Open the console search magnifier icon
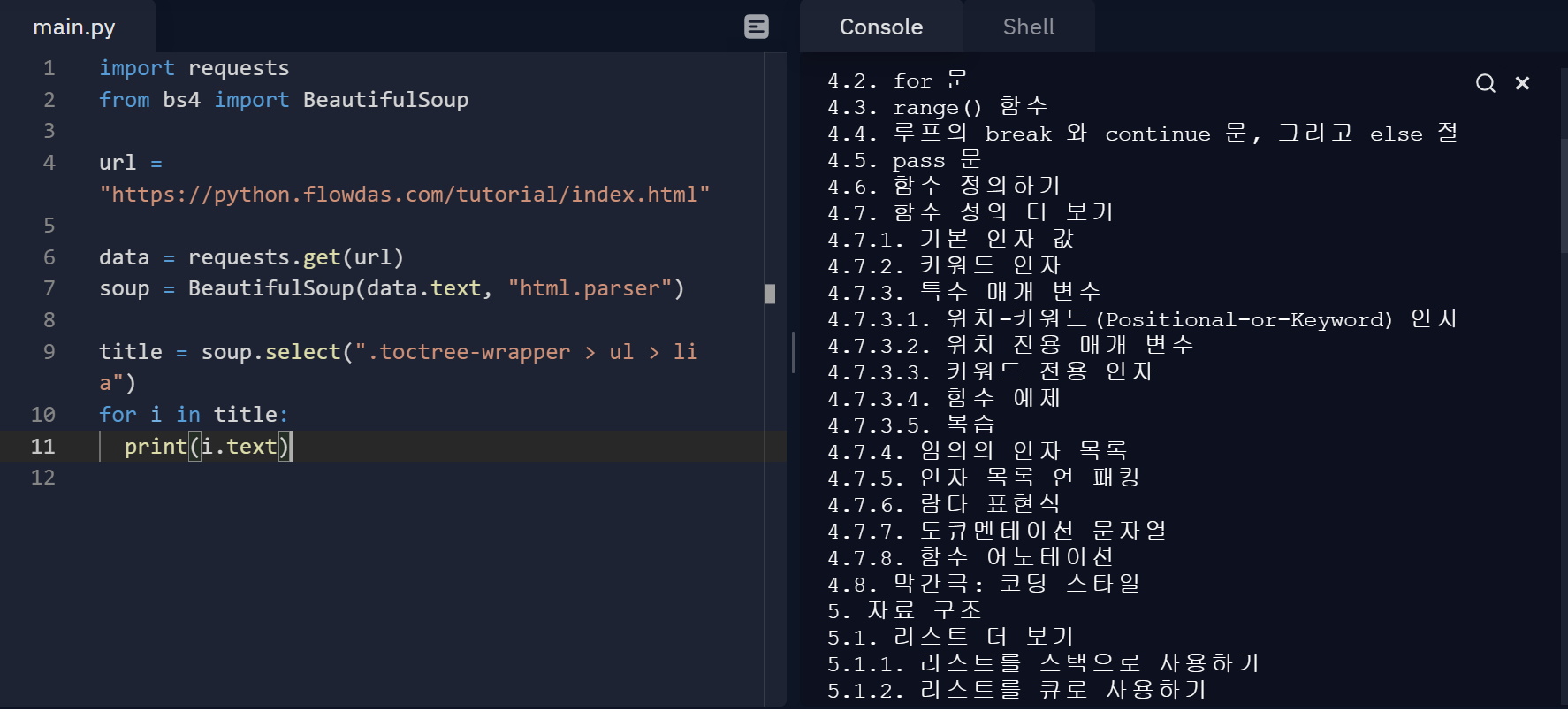The width and height of the screenshot is (1568, 712). [x=1486, y=83]
